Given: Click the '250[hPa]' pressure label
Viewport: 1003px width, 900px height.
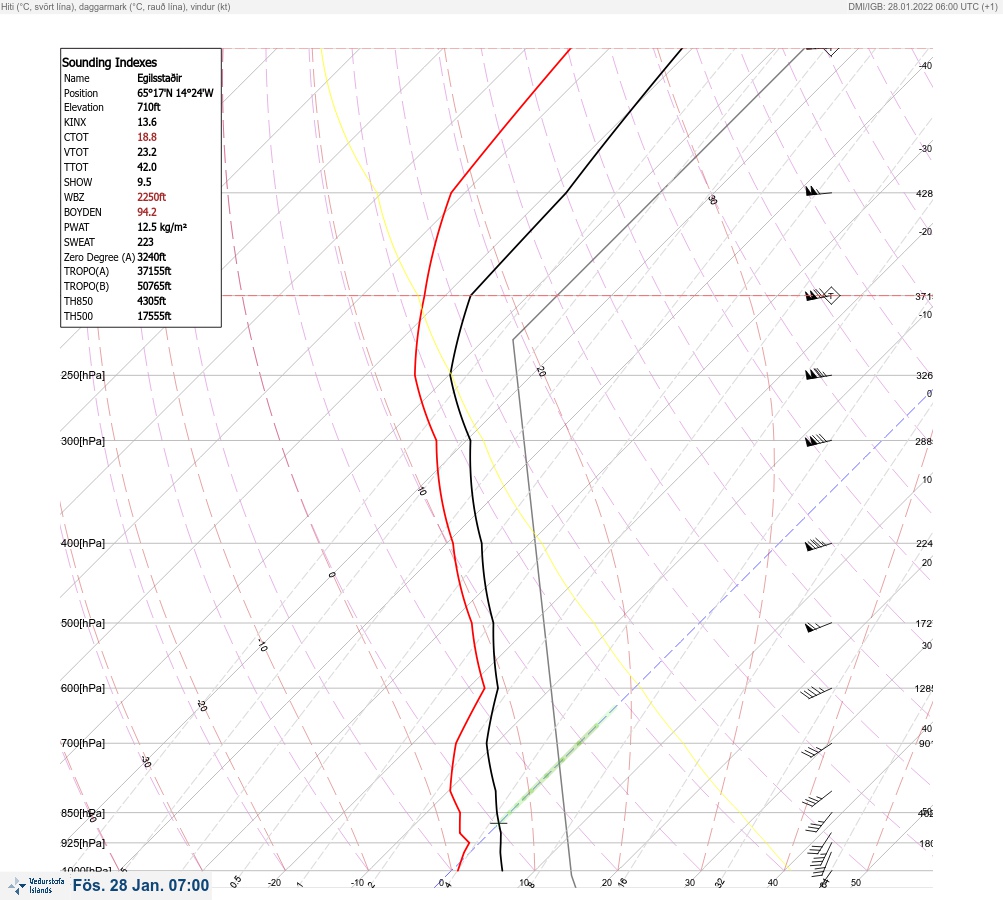Looking at the screenshot, I should click(x=83, y=375).
